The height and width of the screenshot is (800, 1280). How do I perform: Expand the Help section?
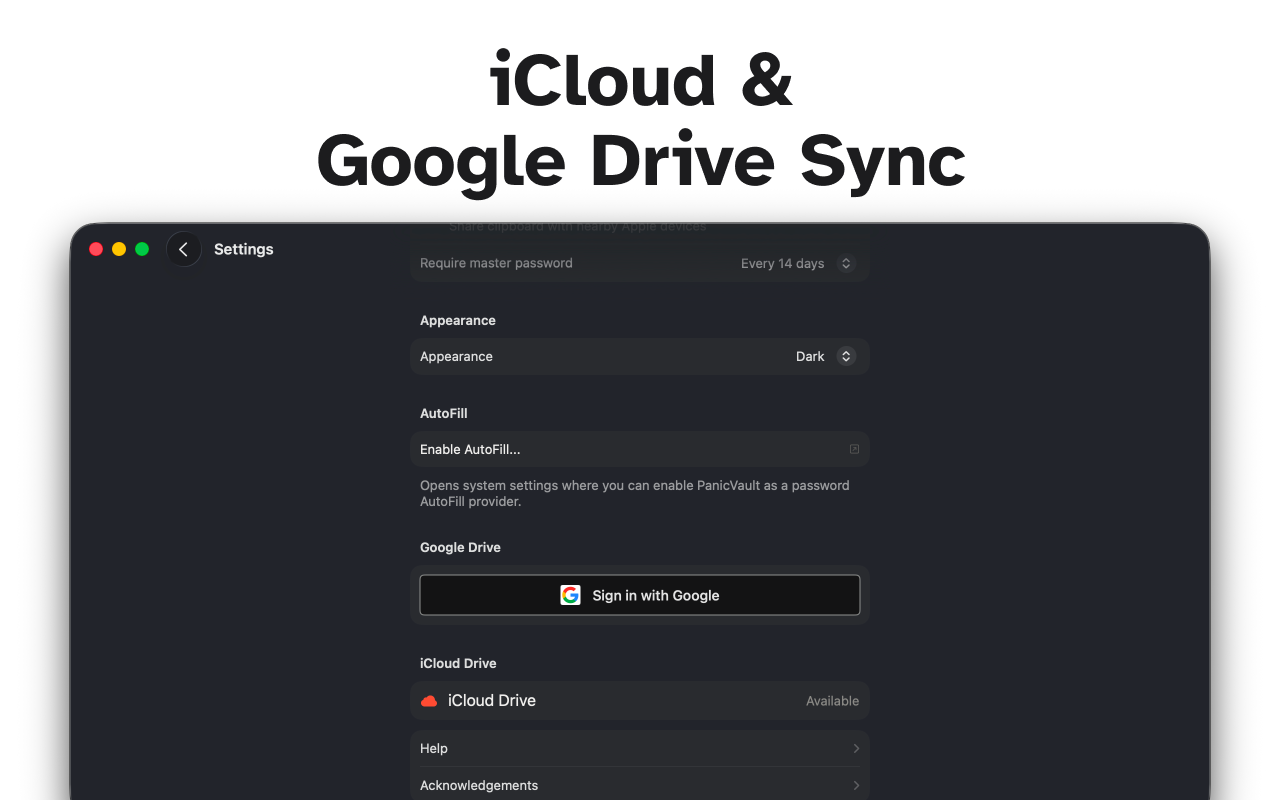click(x=640, y=748)
